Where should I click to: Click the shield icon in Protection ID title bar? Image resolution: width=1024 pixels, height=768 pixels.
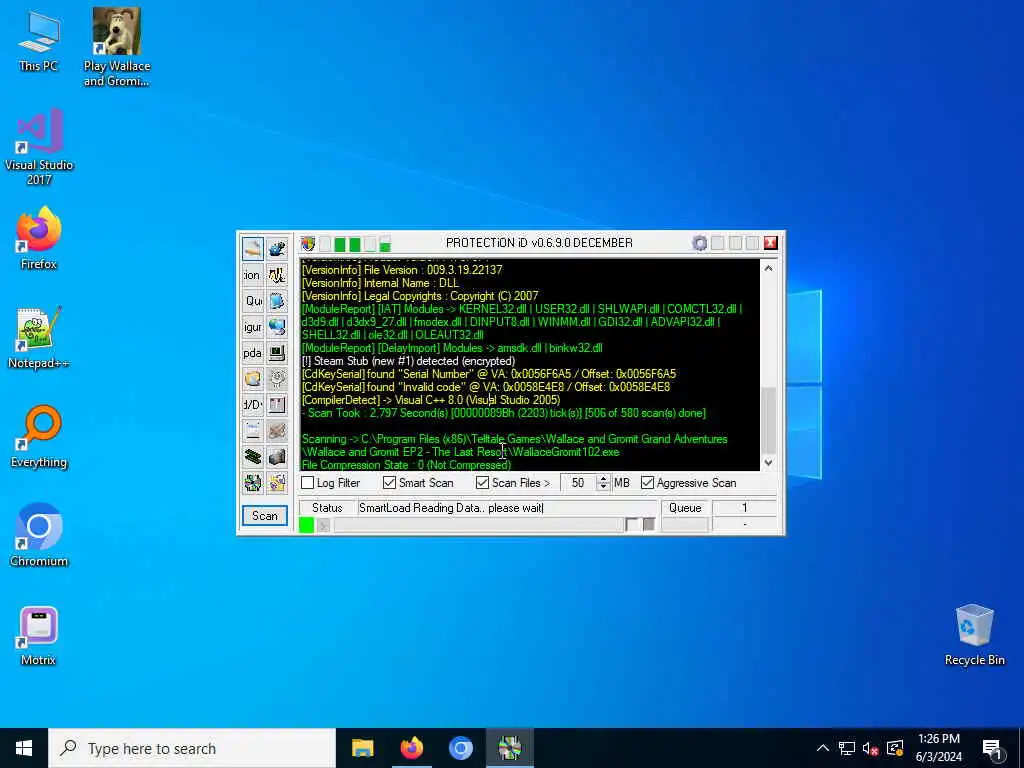(x=308, y=244)
